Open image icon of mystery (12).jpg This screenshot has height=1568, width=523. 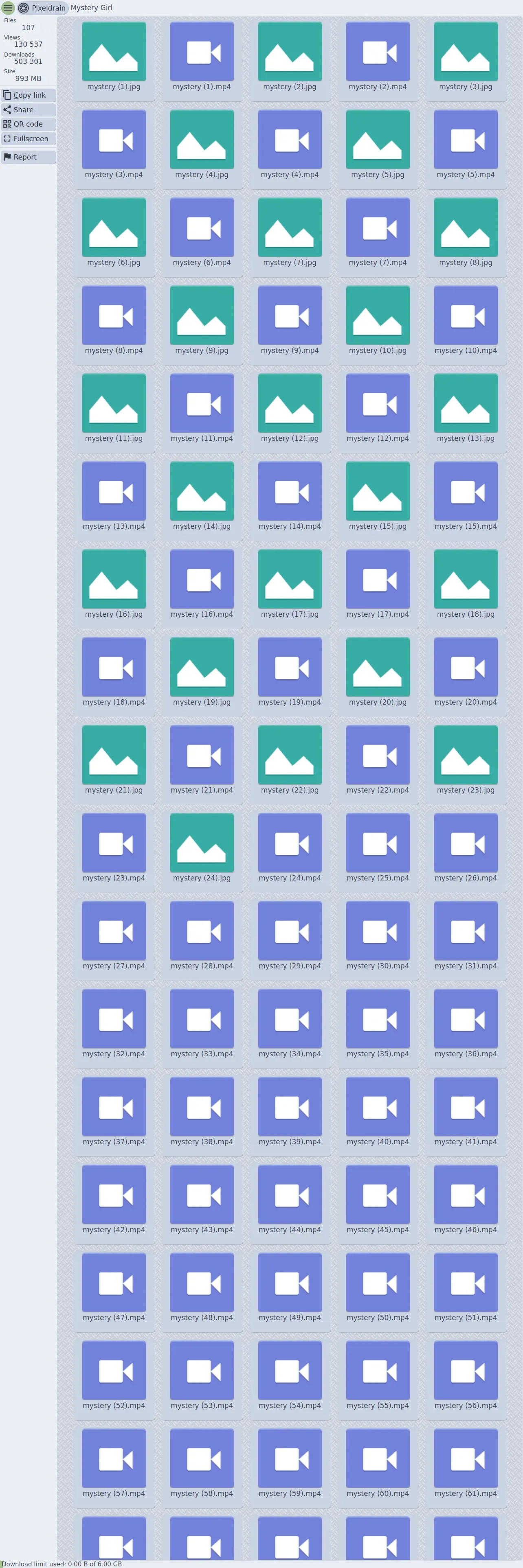(x=290, y=403)
